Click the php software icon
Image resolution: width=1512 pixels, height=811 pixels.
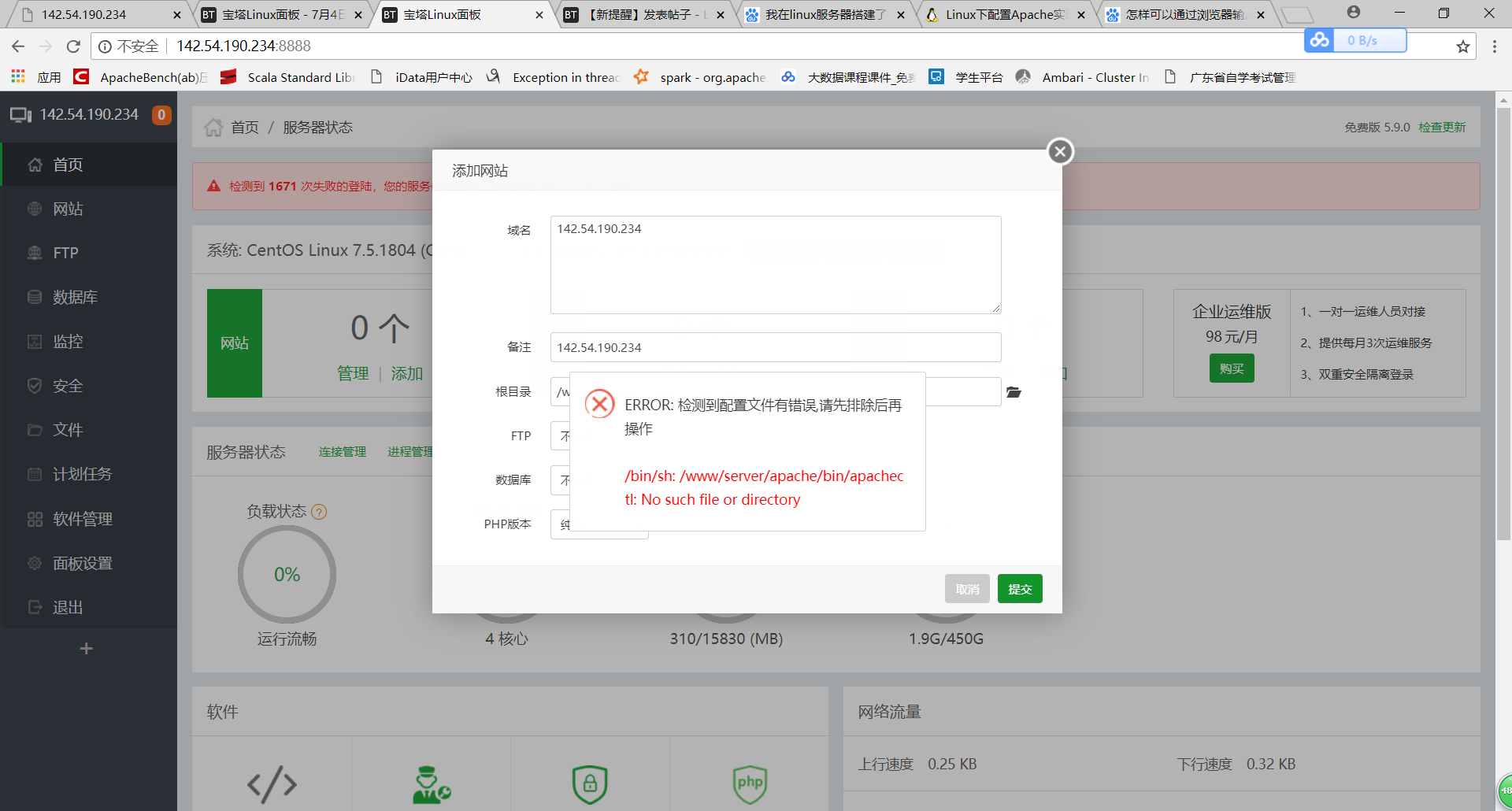click(x=750, y=784)
